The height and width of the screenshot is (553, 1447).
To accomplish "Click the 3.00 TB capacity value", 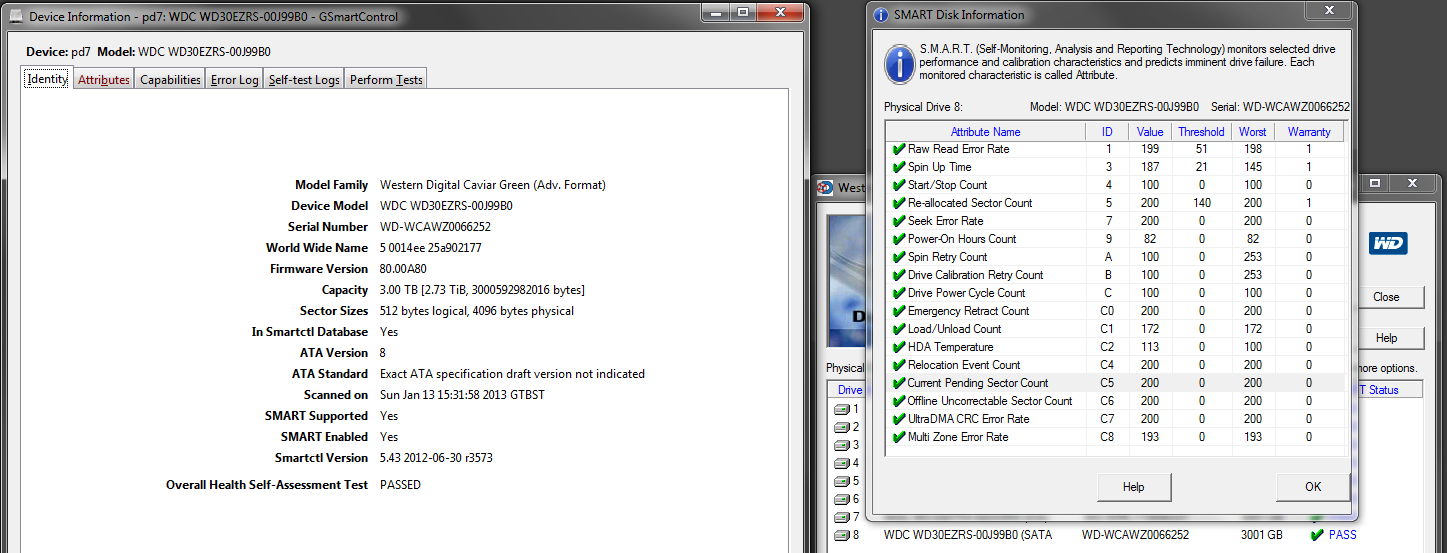I will coord(482,290).
